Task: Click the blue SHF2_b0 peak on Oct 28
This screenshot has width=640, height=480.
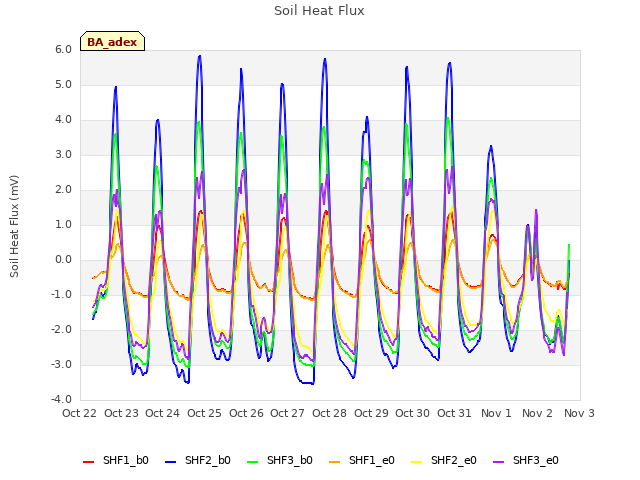Action: (x=325, y=59)
